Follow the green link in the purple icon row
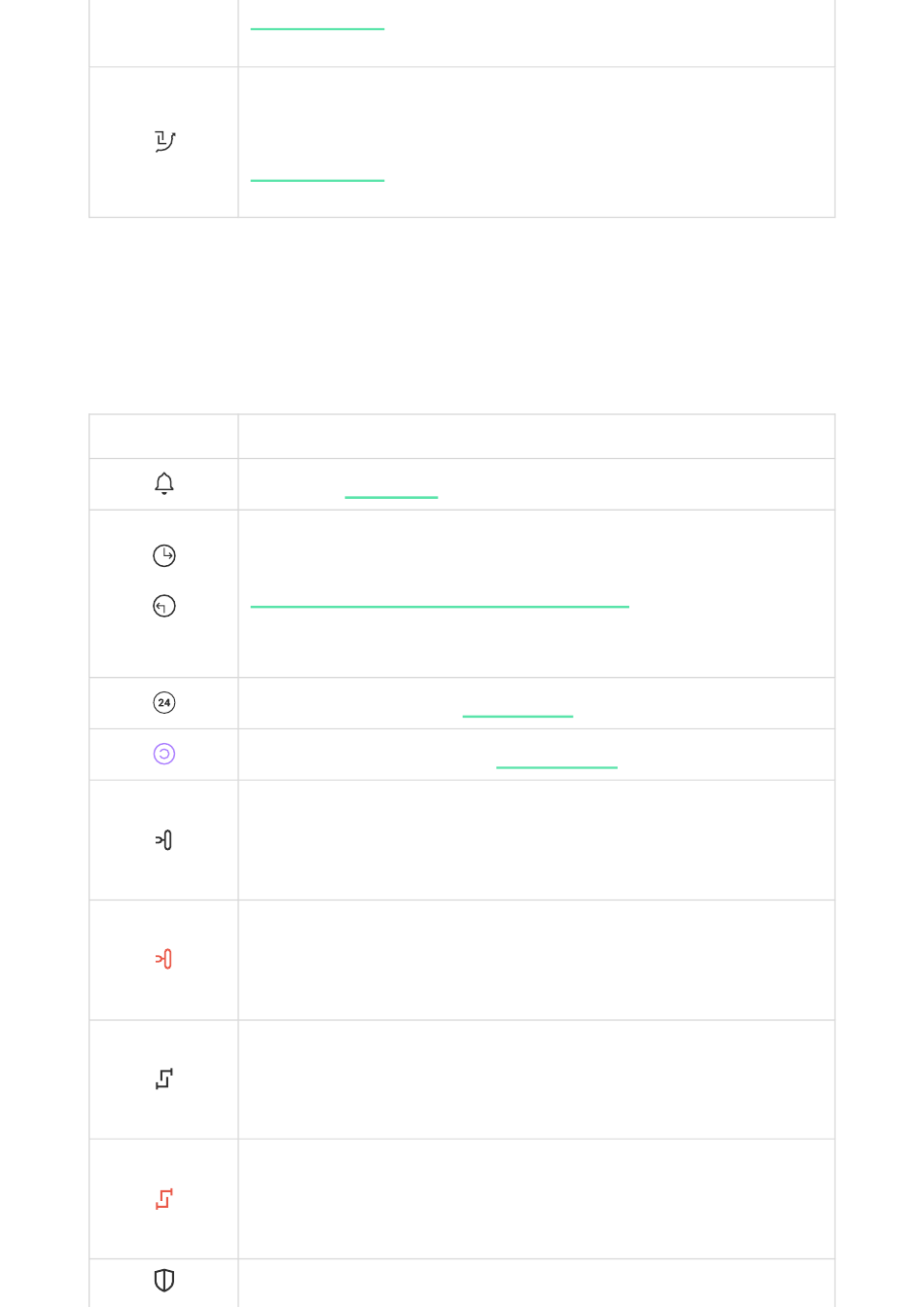This screenshot has width=924, height=1307. tap(556, 766)
